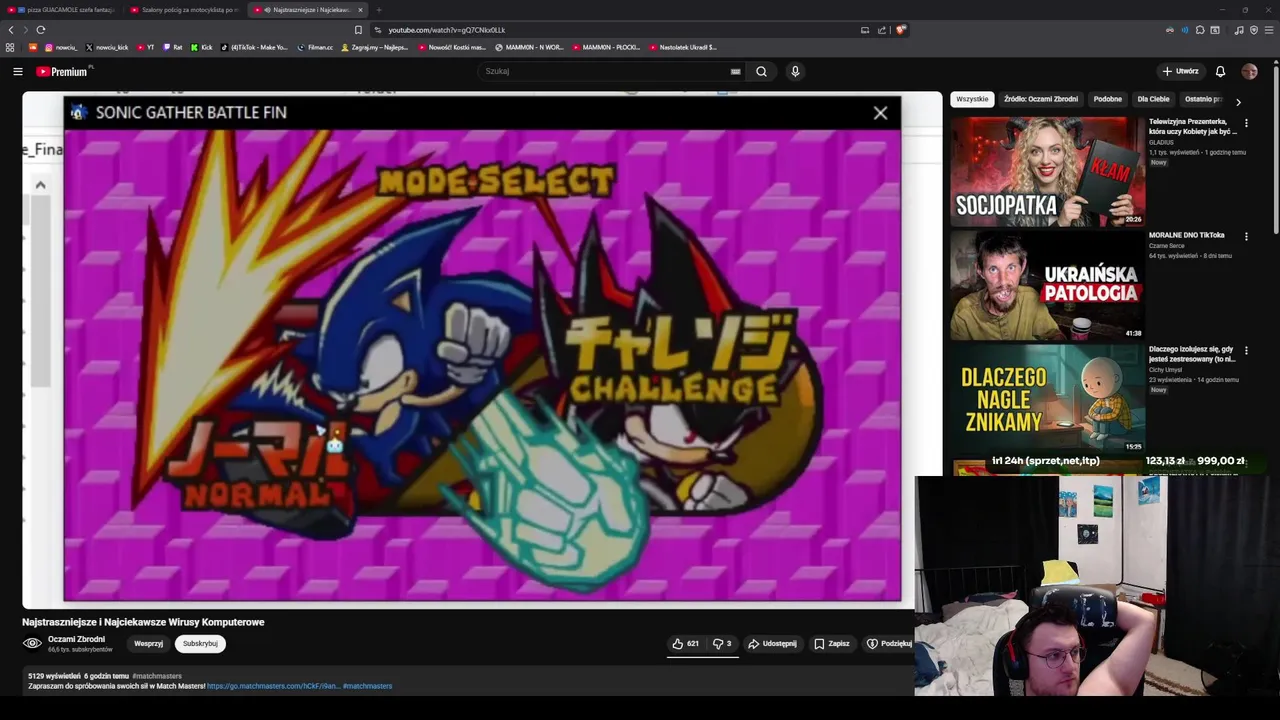The image size is (1280, 720).
Task: Open the Kick bookmark
Action: (201, 47)
